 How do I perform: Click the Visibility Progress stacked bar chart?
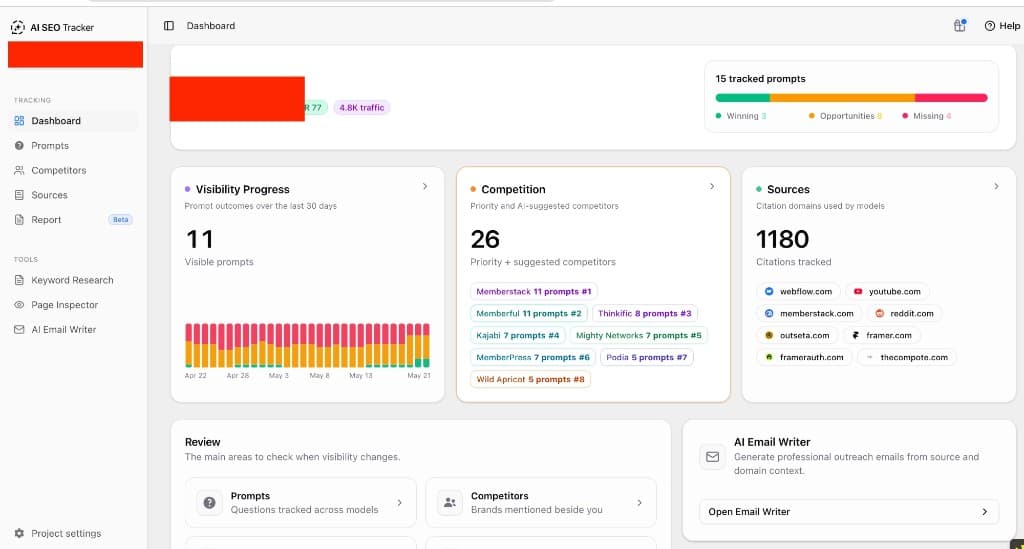[x=308, y=345]
